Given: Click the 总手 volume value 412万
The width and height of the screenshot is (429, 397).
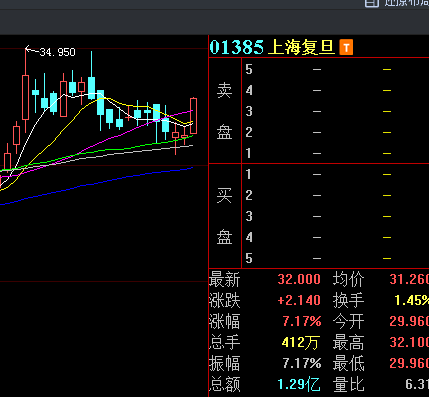Looking at the screenshot, I should [x=300, y=342].
